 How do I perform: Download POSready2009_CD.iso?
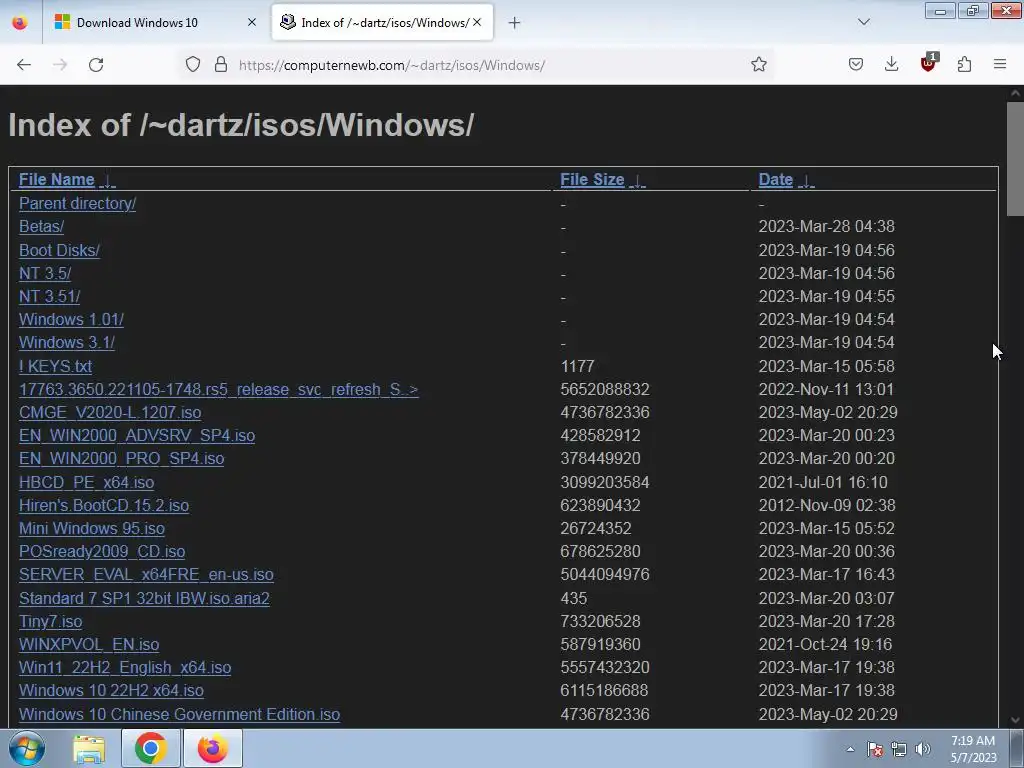coord(102,552)
